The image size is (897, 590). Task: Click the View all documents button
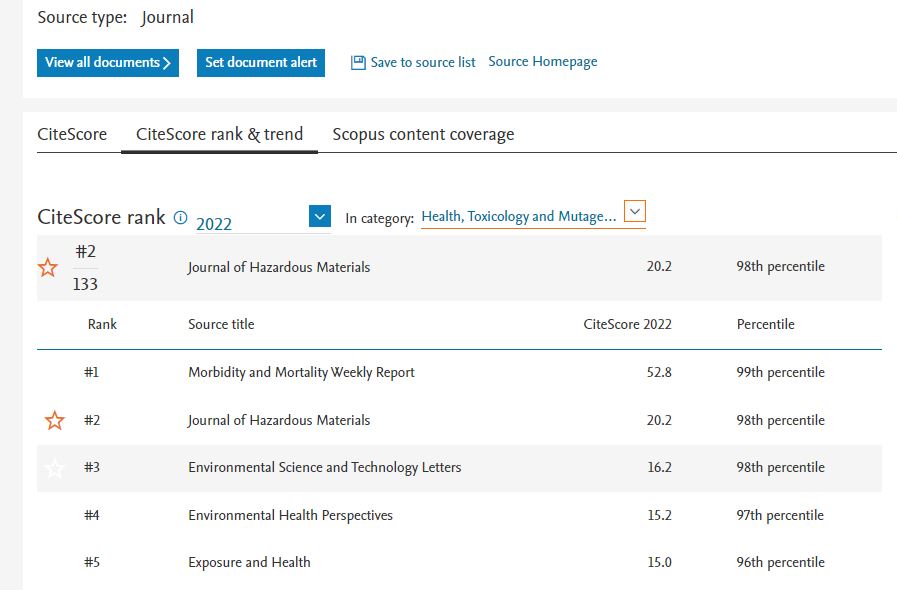[108, 62]
